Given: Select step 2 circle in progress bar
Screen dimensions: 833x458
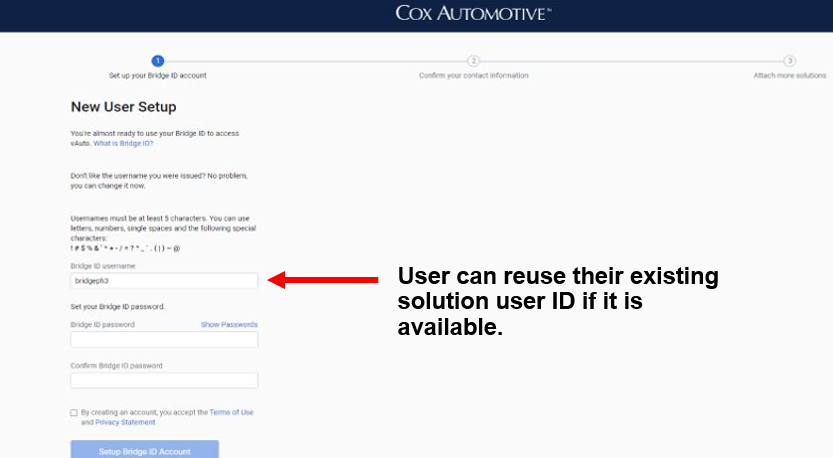Looking at the screenshot, I should click(473, 61).
